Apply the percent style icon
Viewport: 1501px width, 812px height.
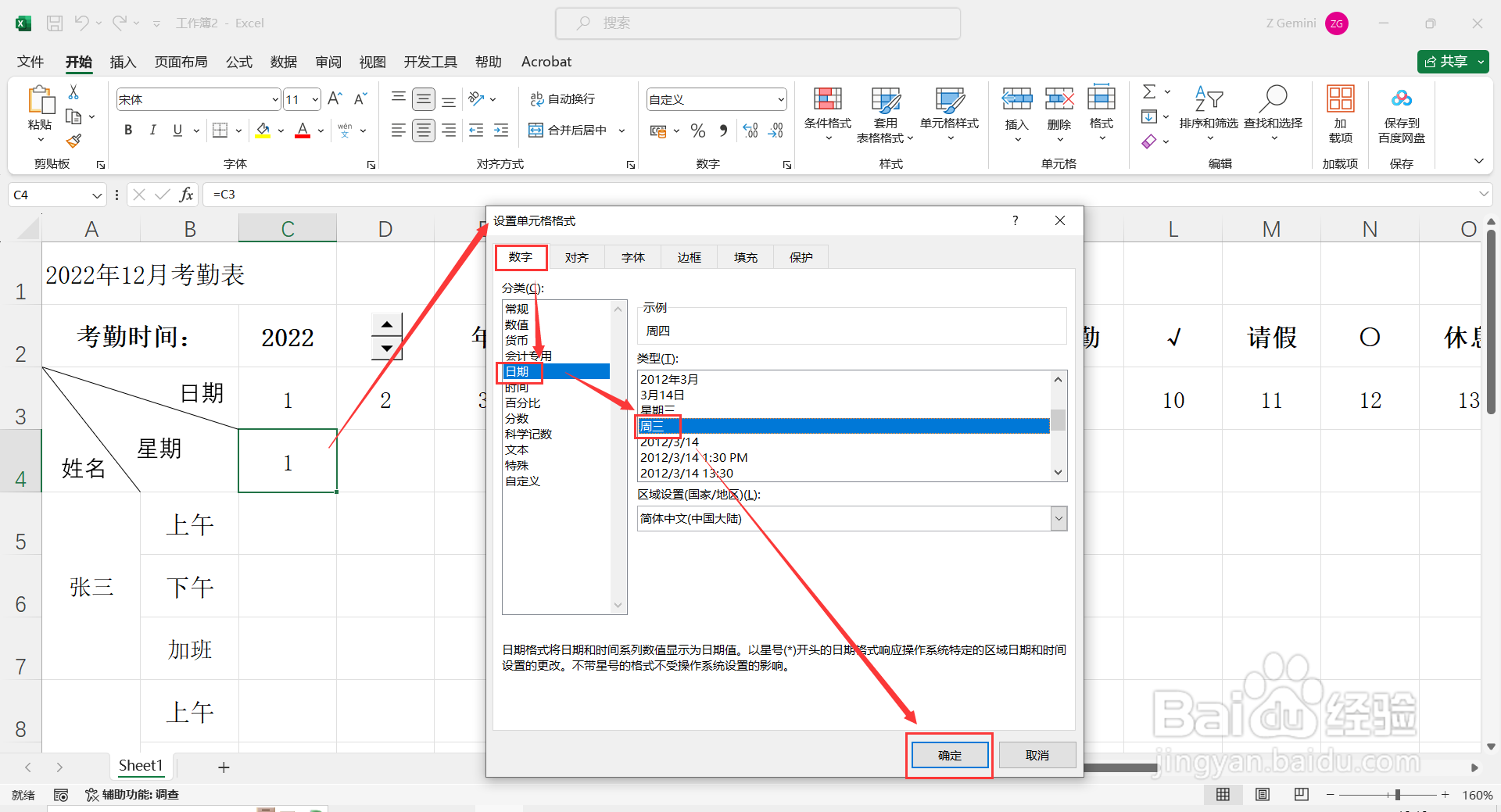coord(698,131)
